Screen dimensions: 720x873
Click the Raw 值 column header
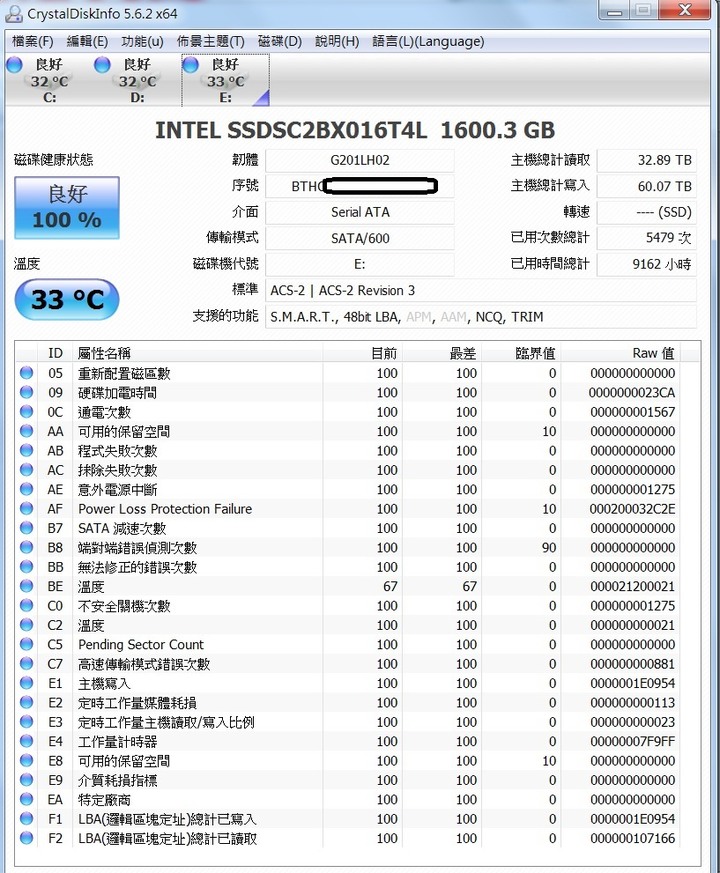[x=620, y=353]
